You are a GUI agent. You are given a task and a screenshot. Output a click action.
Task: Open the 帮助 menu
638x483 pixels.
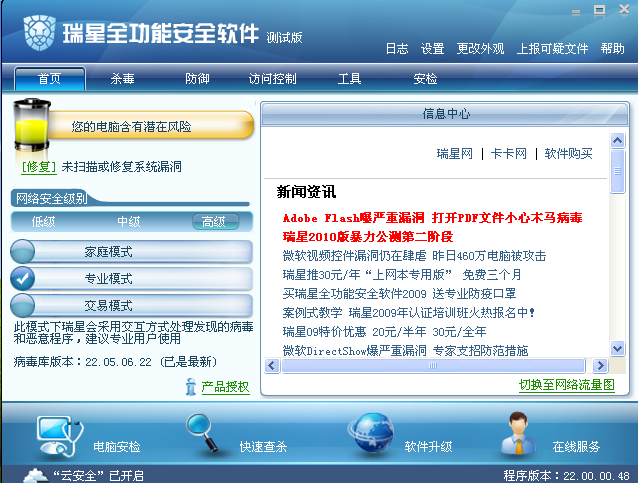point(612,49)
